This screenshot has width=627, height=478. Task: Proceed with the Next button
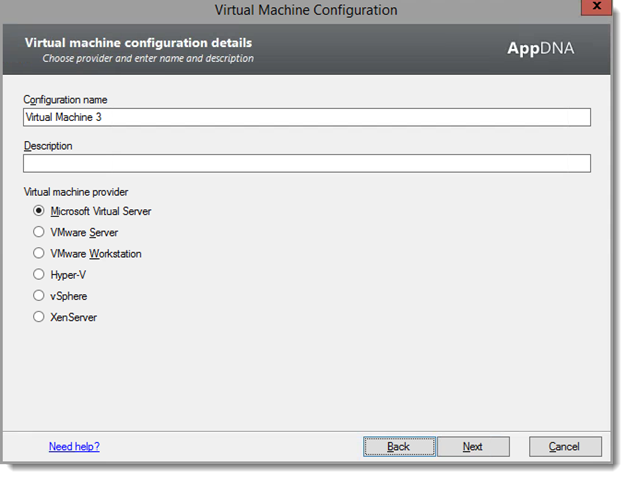[x=473, y=446]
